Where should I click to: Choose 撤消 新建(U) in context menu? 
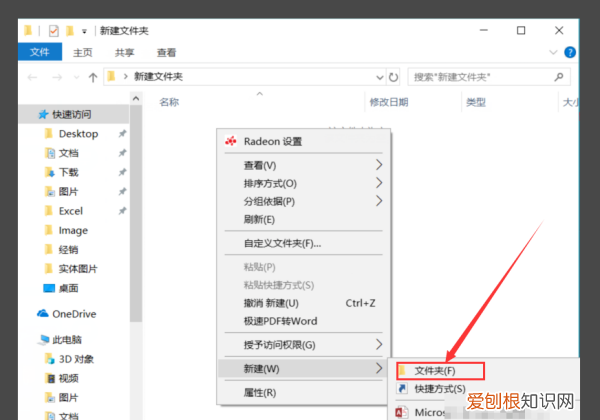(303, 303)
